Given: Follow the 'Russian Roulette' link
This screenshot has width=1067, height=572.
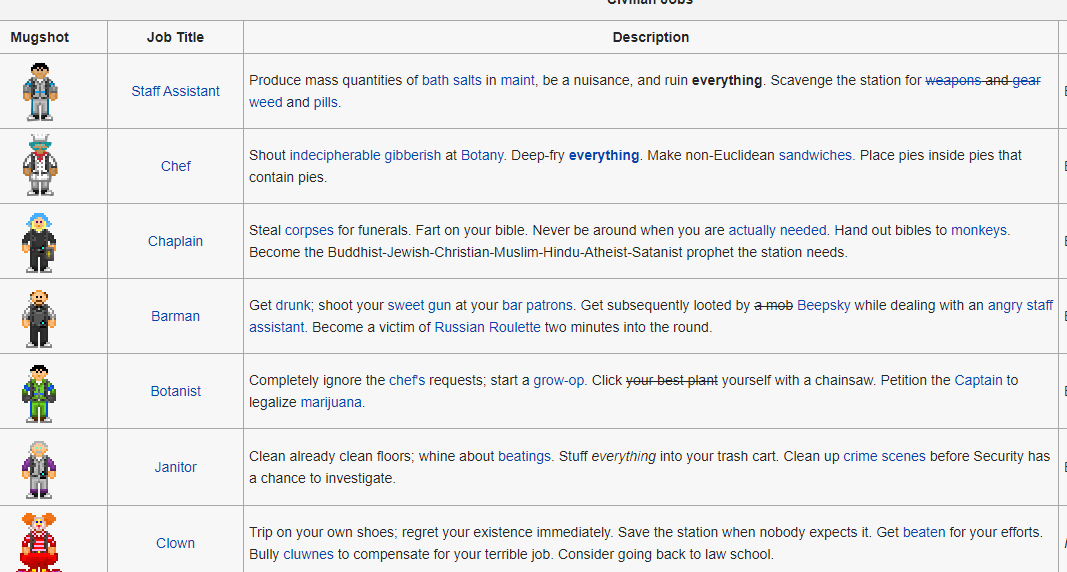Looking at the screenshot, I should (487, 326).
